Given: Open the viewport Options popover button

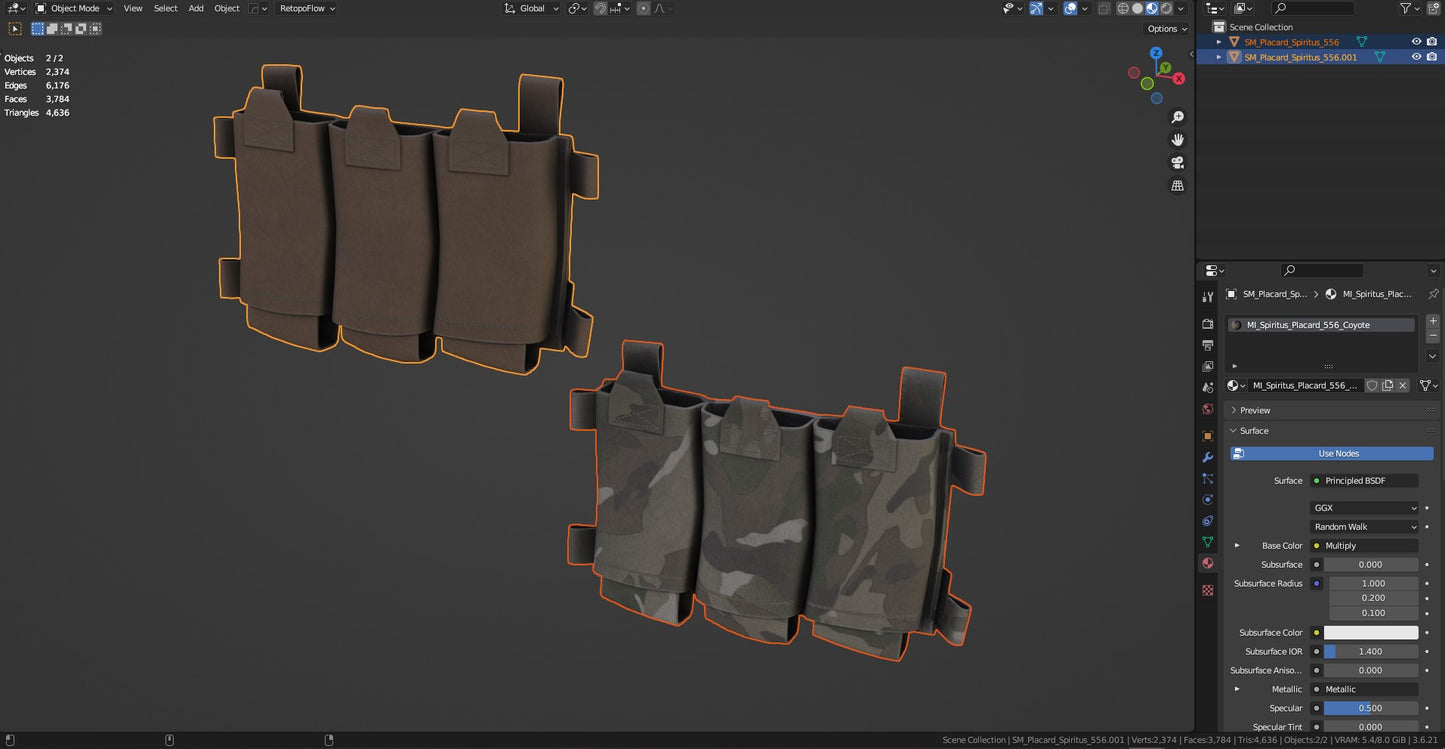Looking at the screenshot, I should click(x=1166, y=29).
